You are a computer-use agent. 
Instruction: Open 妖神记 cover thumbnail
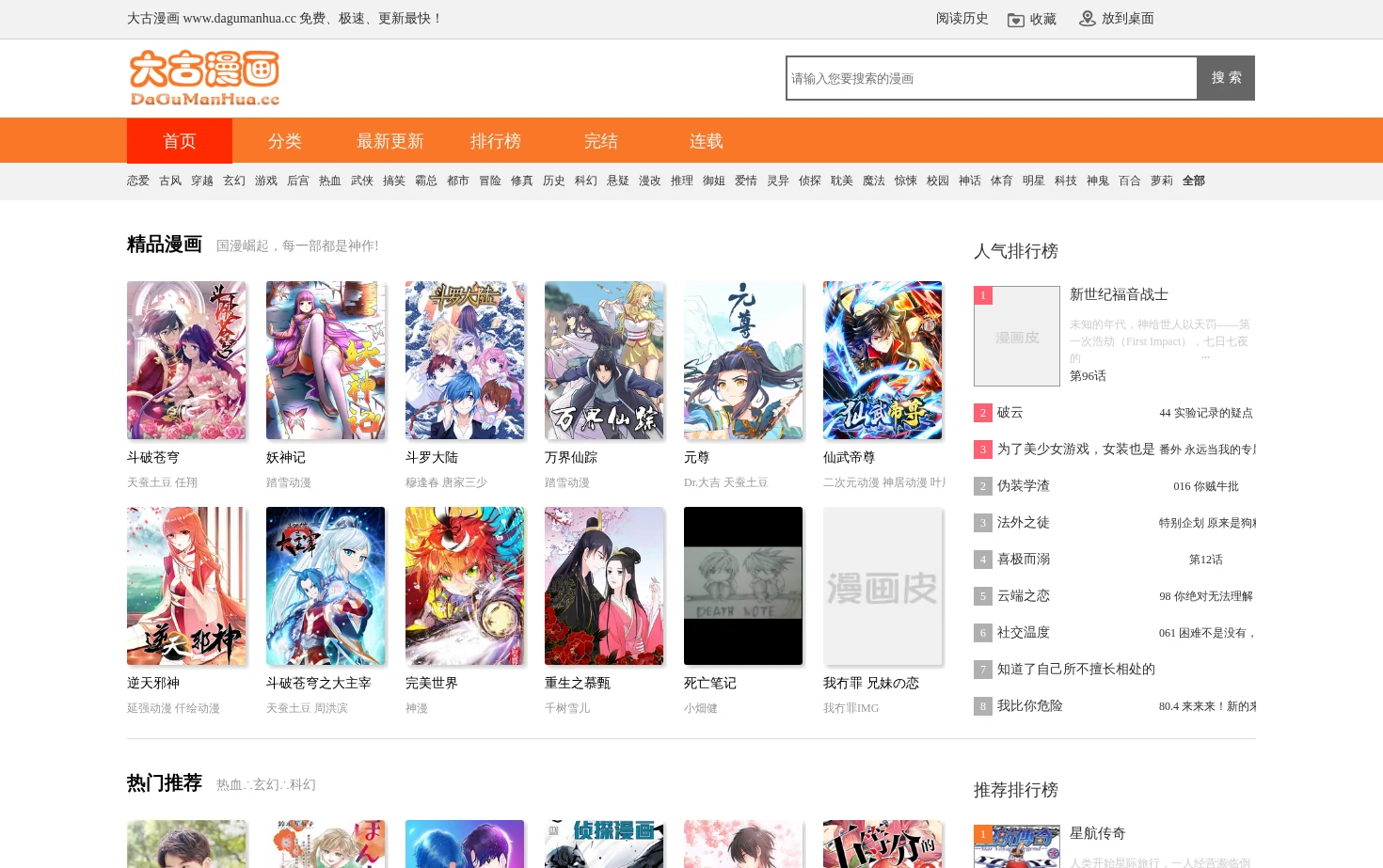point(326,360)
